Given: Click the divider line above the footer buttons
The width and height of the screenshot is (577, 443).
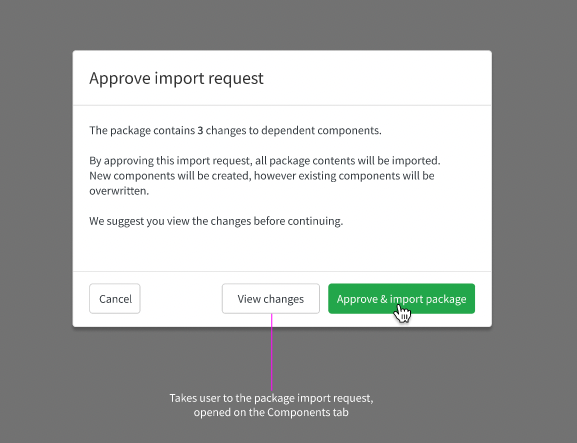Looking at the screenshot, I should (282, 272).
